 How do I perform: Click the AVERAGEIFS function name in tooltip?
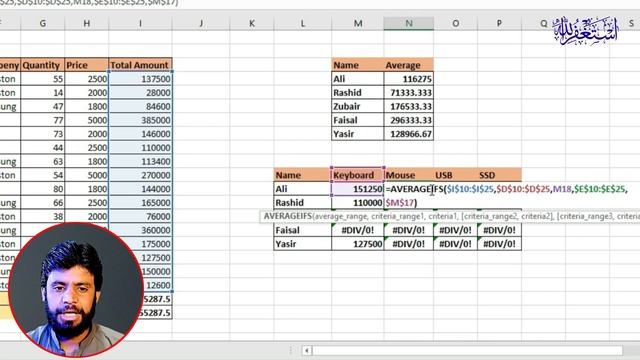click(287, 216)
